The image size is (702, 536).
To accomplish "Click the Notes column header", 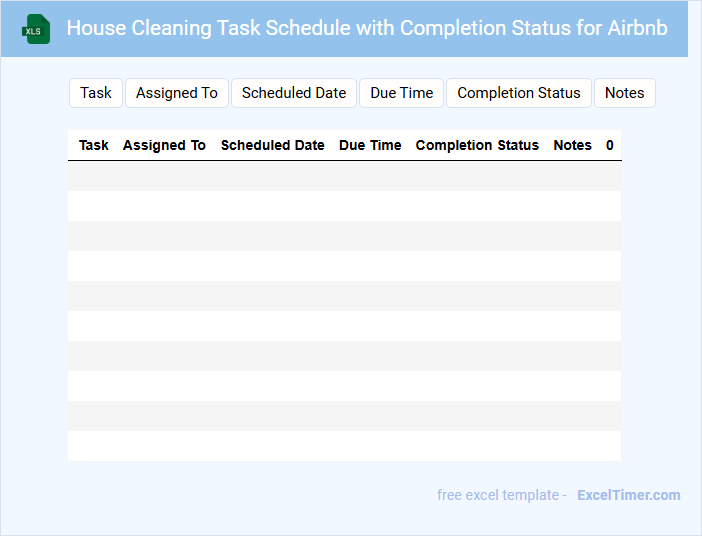I will click(x=573, y=145).
